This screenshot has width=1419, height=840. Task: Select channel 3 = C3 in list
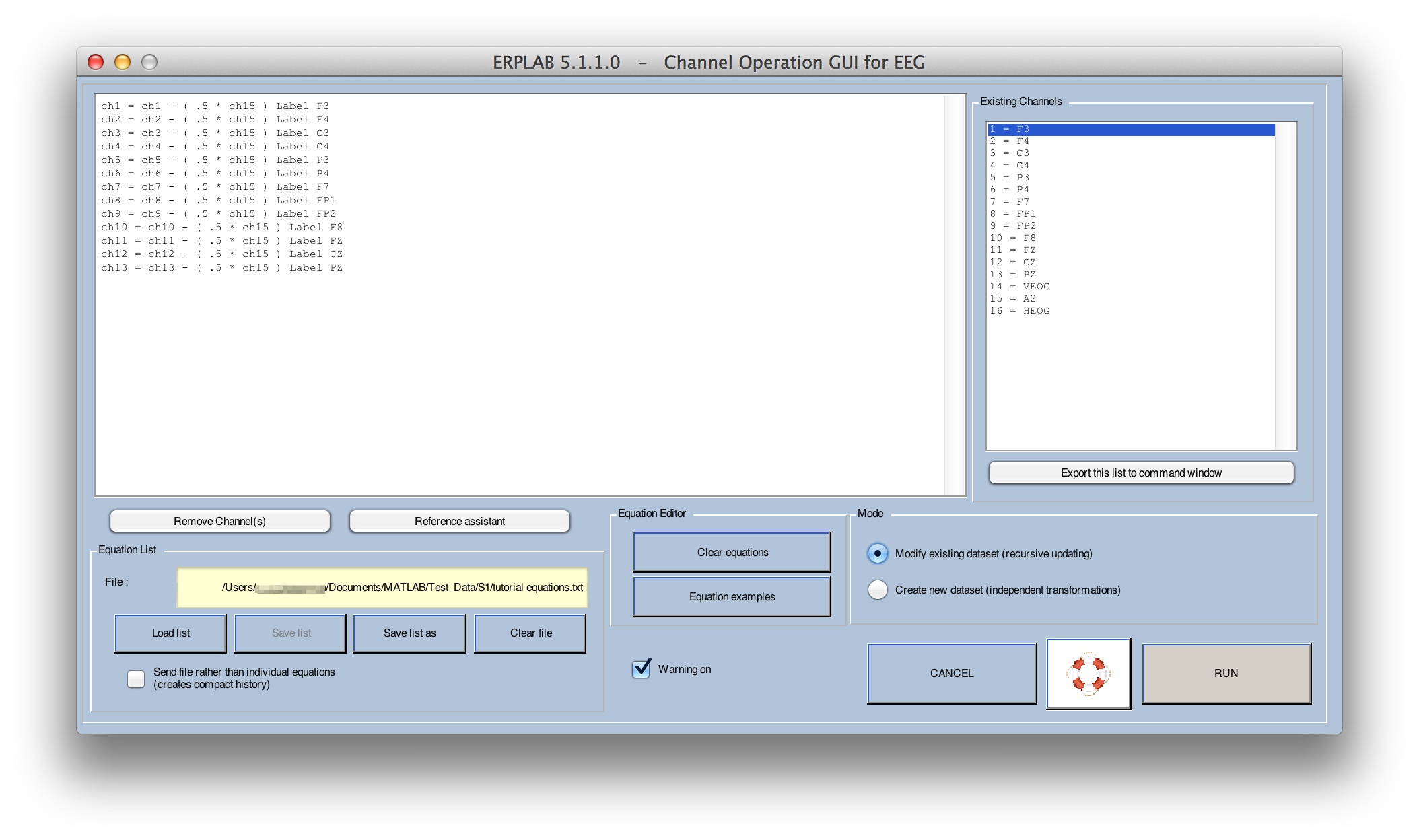click(x=1131, y=153)
